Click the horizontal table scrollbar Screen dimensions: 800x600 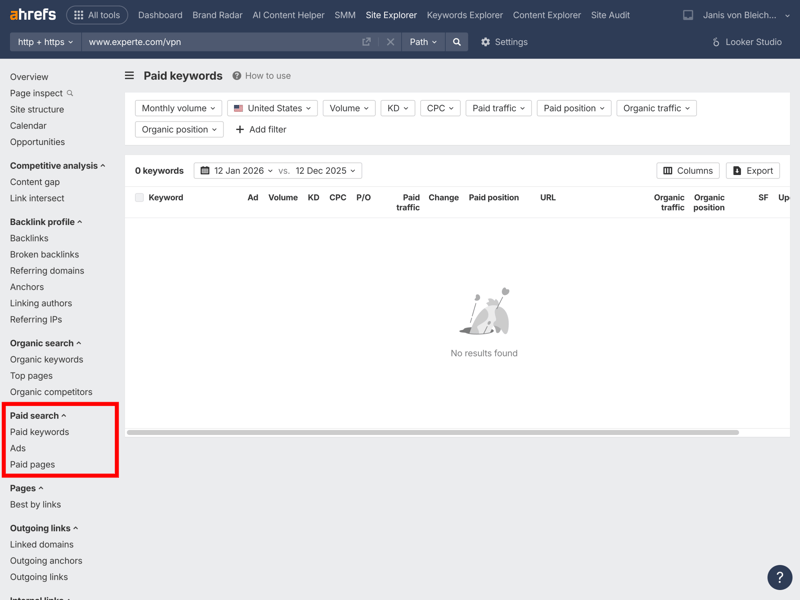[x=432, y=432]
